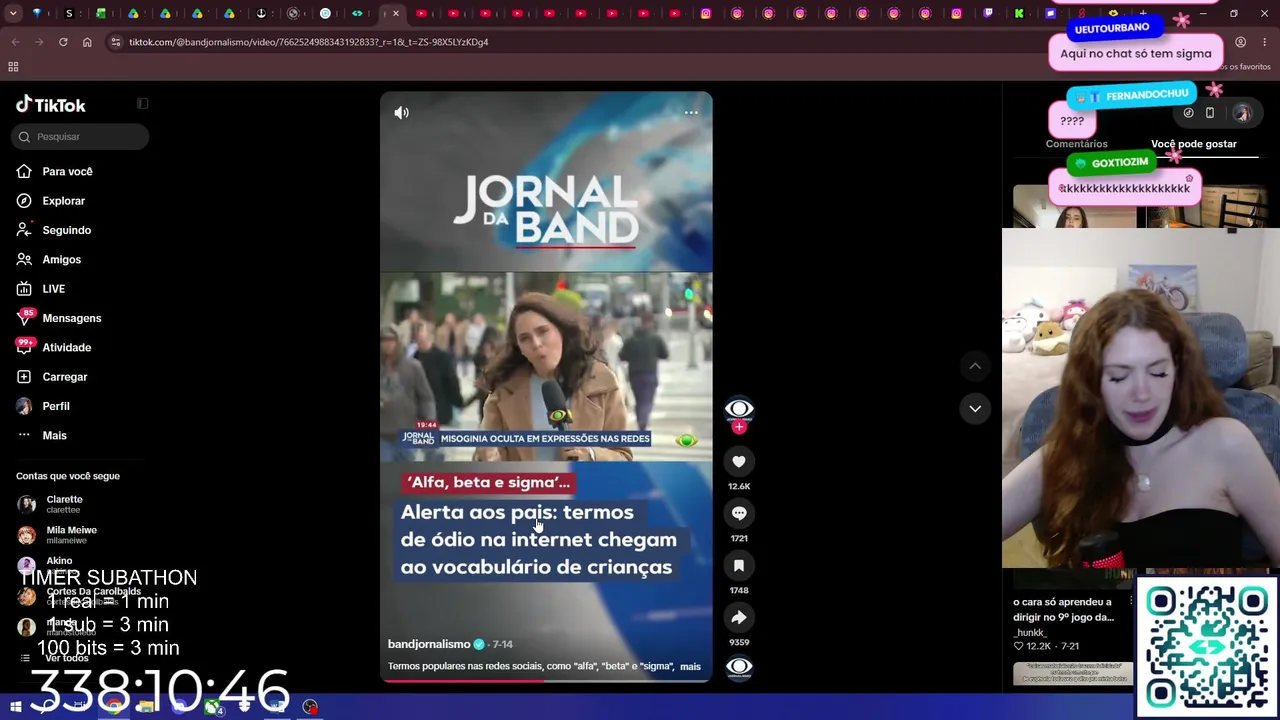
Task: Open the Explorar page
Action: point(63,201)
